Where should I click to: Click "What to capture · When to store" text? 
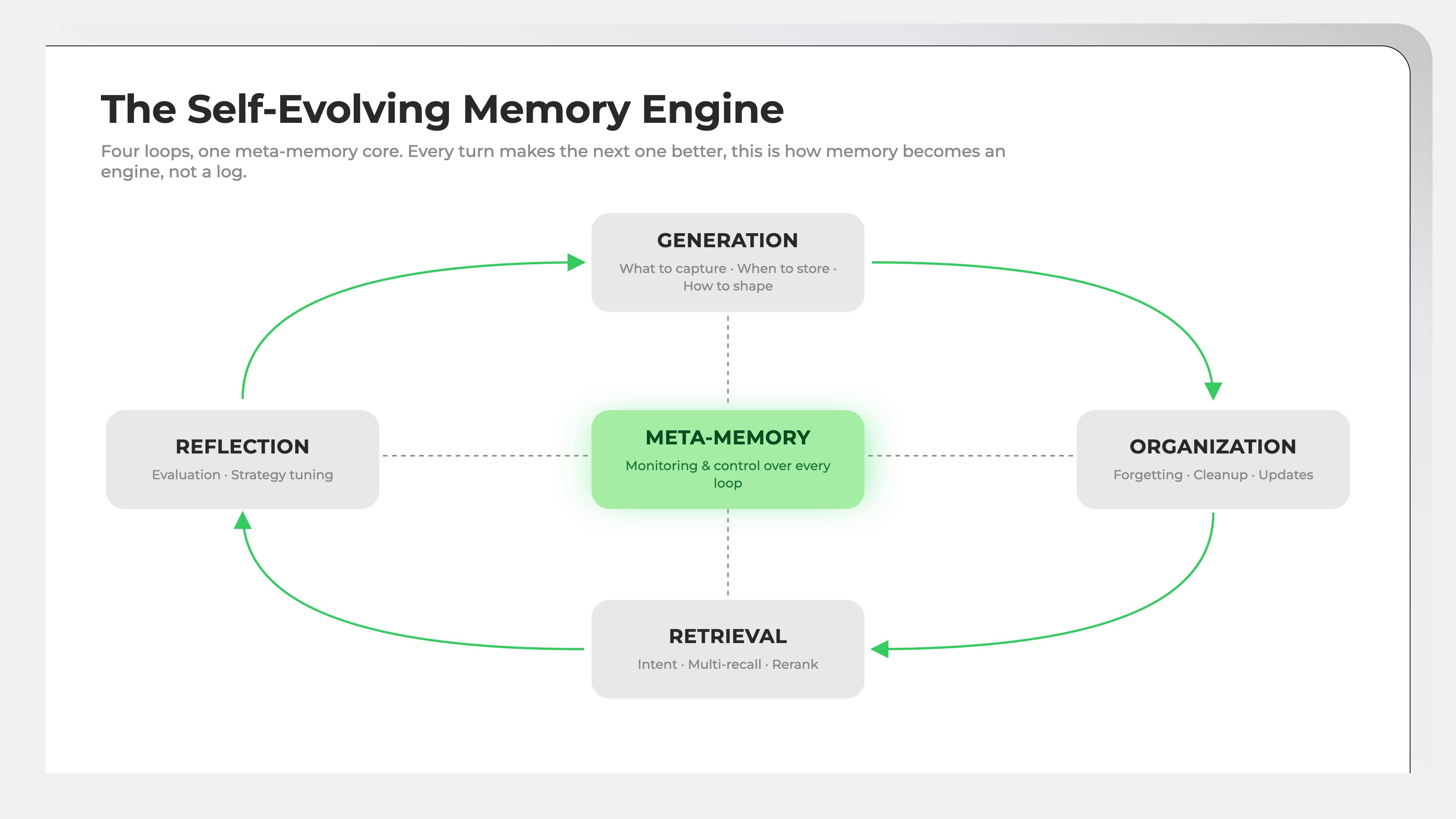point(724,268)
